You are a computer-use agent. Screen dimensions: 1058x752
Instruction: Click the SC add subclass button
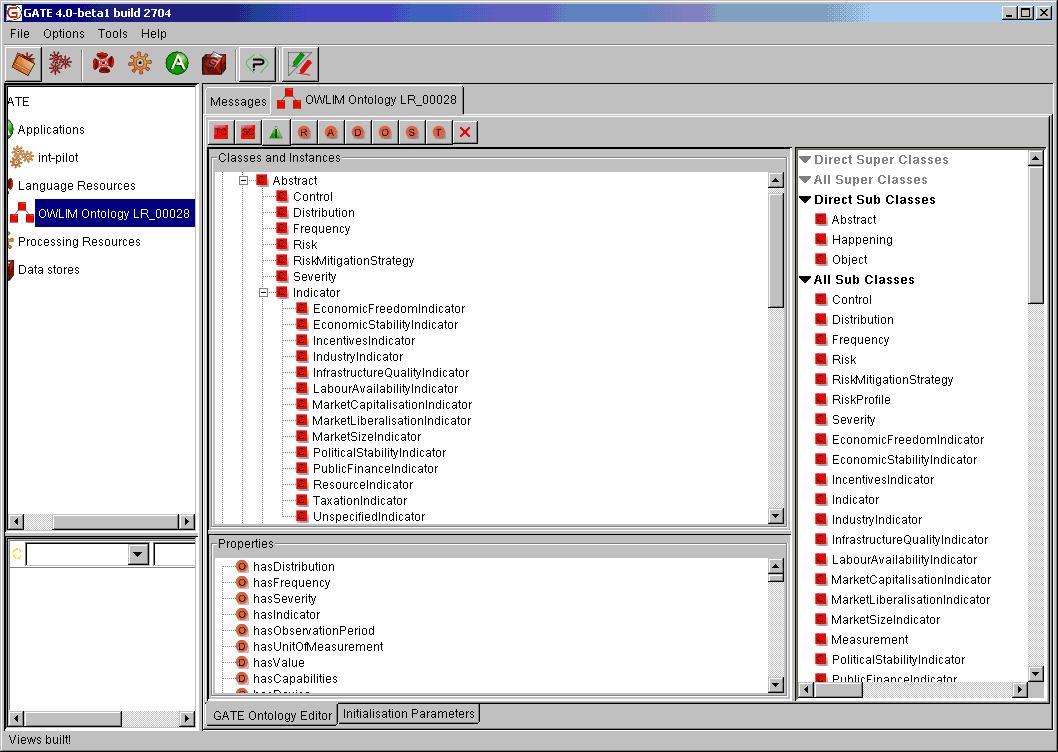(x=248, y=132)
